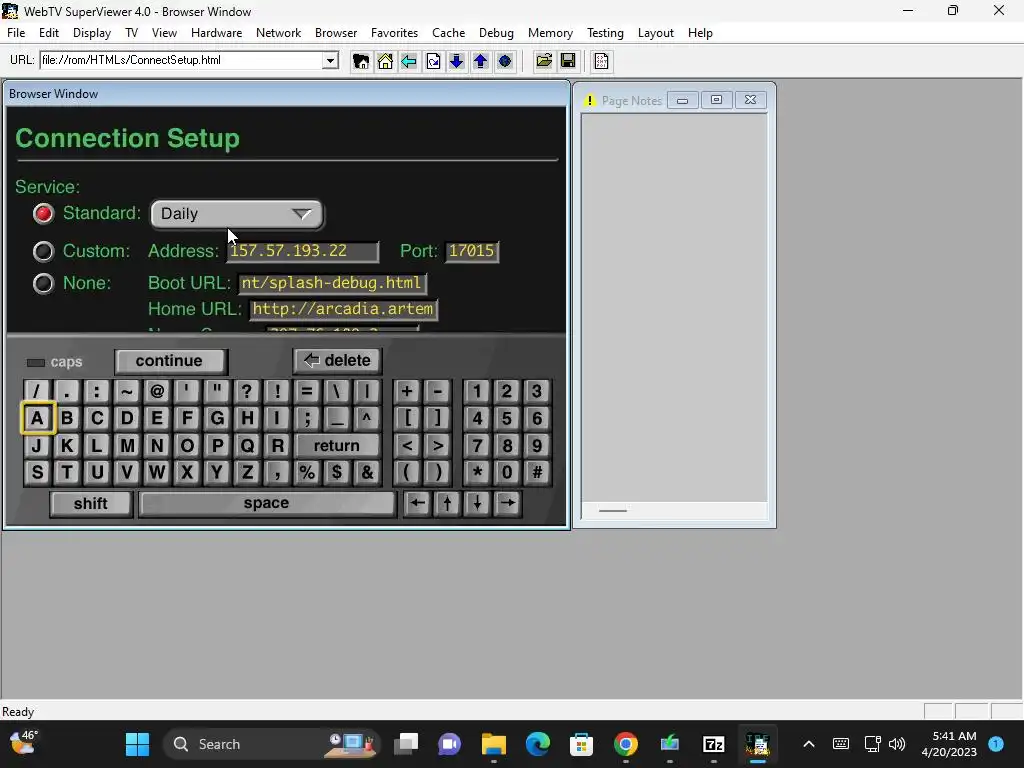This screenshot has width=1024, height=768.
Task: Click the weather widget showing 46°
Action: pyautogui.click(x=24, y=743)
